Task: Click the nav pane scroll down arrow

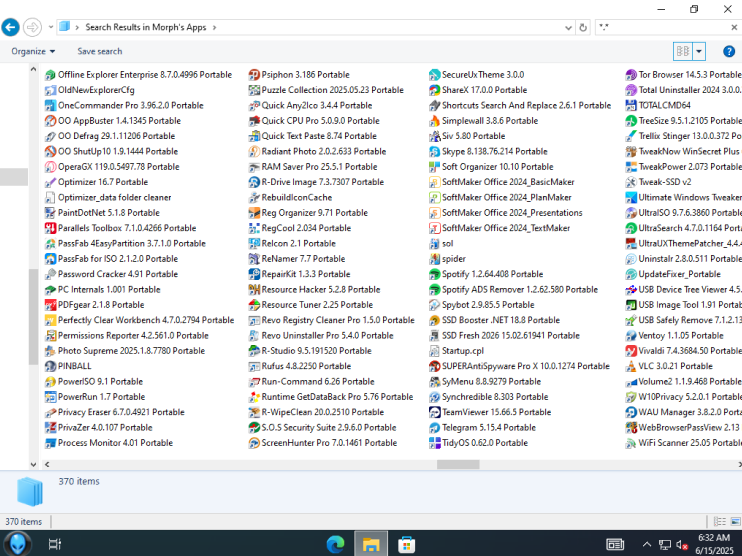Action: (33, 465)
